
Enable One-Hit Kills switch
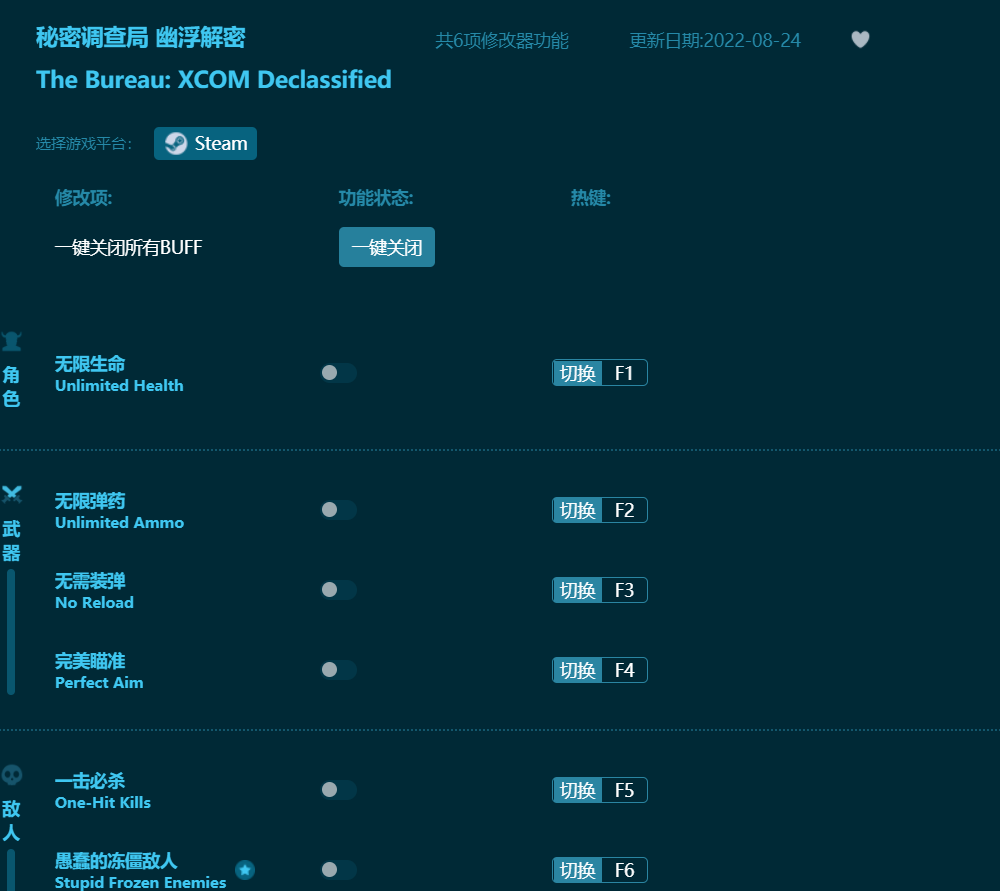coord(339,790)
